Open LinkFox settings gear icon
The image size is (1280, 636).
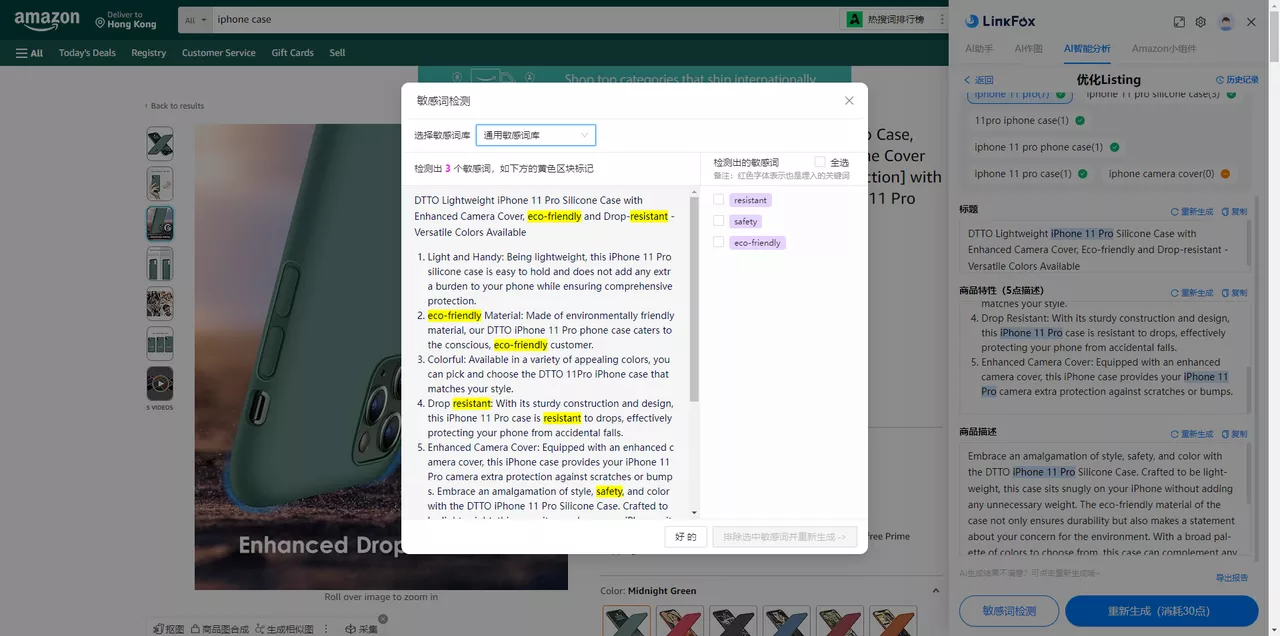(1200, 22)
